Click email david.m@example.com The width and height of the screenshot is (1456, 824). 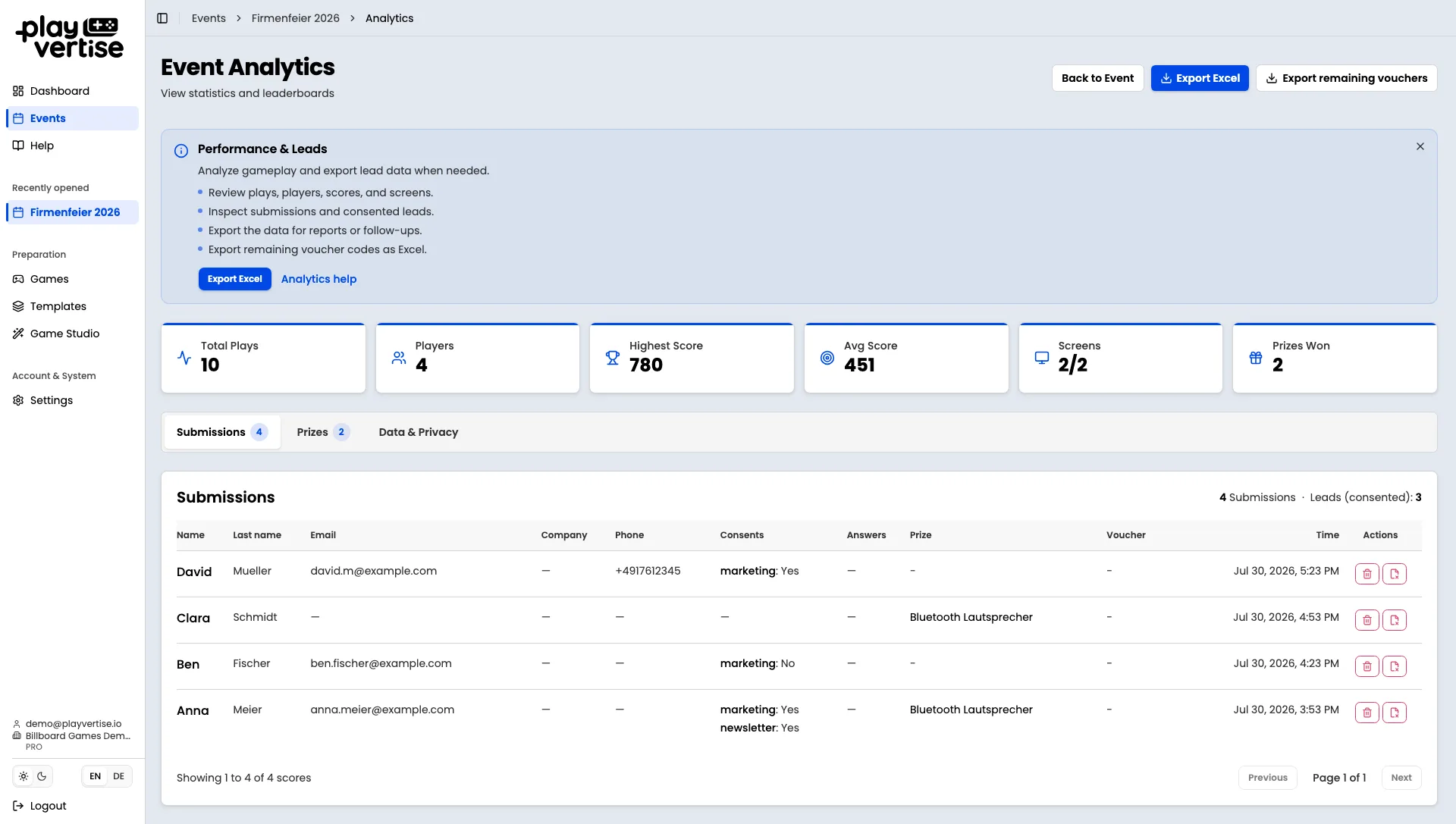pos(374,571)
